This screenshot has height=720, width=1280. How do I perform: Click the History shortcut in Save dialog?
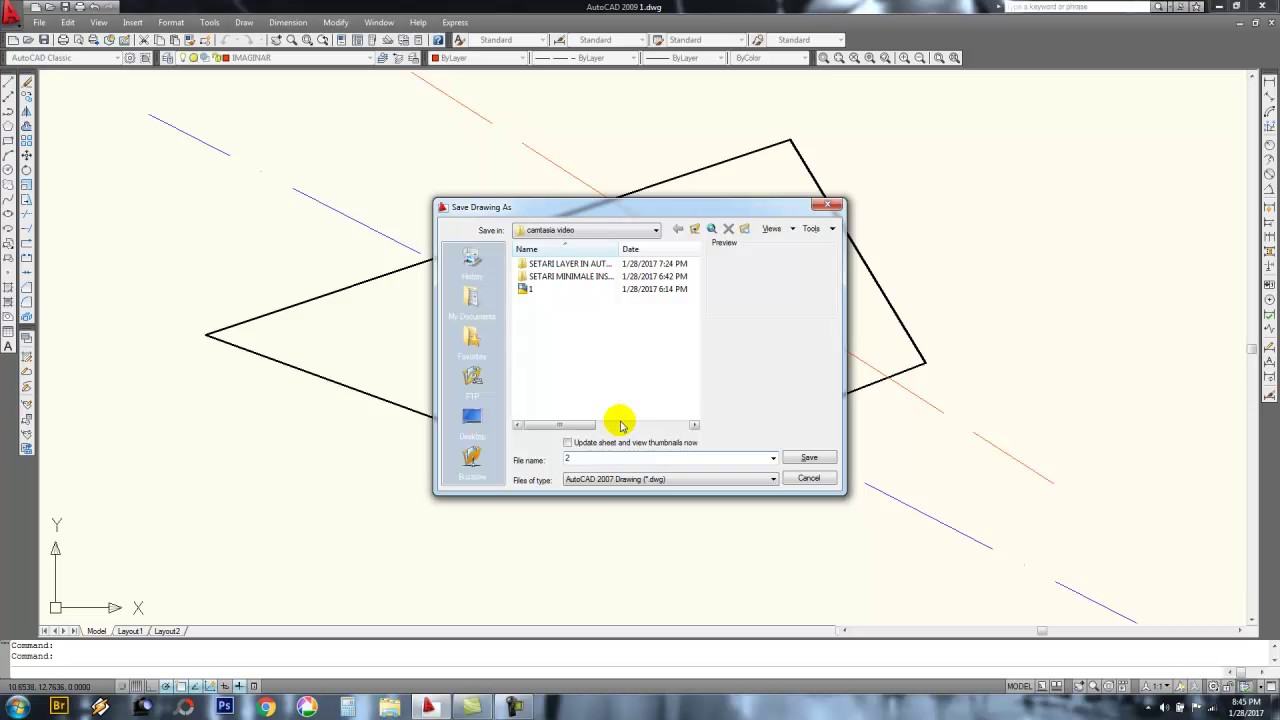[472, 265]
